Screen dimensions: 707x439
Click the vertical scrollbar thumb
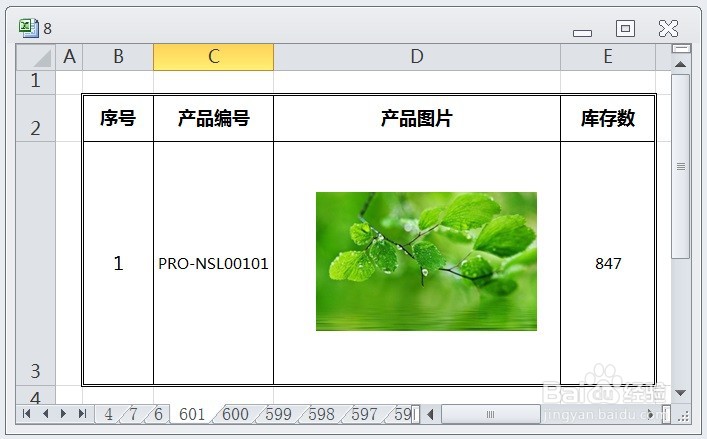pos(680,166)
